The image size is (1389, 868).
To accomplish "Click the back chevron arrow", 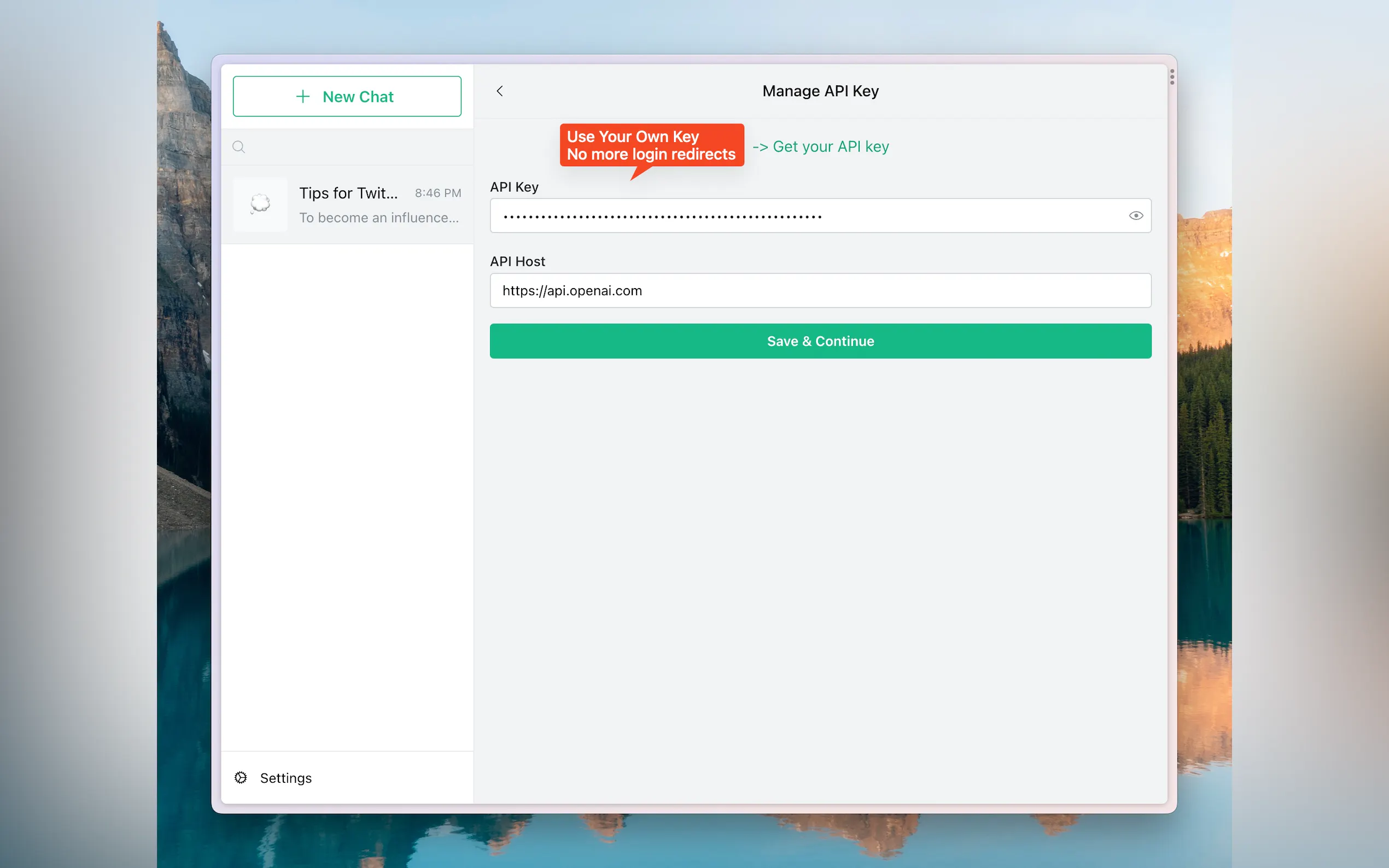I will tap(500, 91).
